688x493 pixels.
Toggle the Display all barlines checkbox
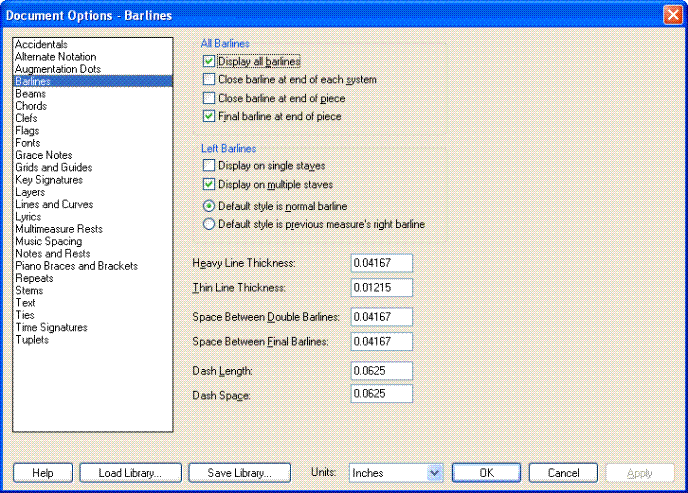coord(209,62)
